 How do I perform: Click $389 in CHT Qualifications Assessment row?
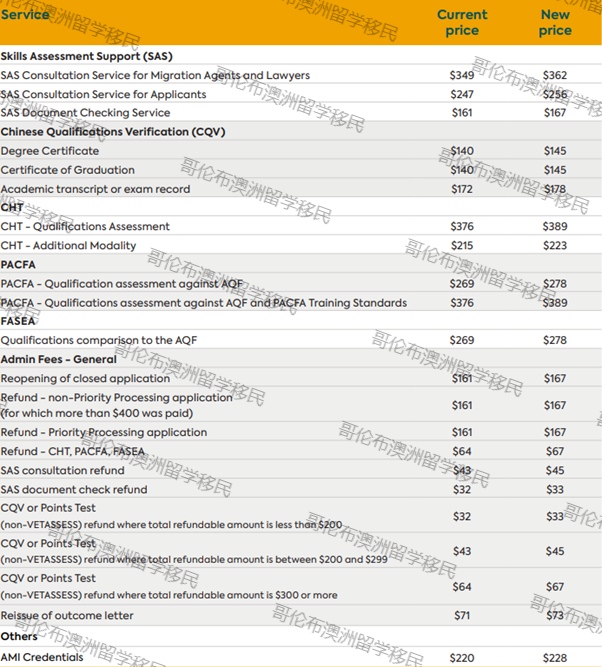coord(555,226)
